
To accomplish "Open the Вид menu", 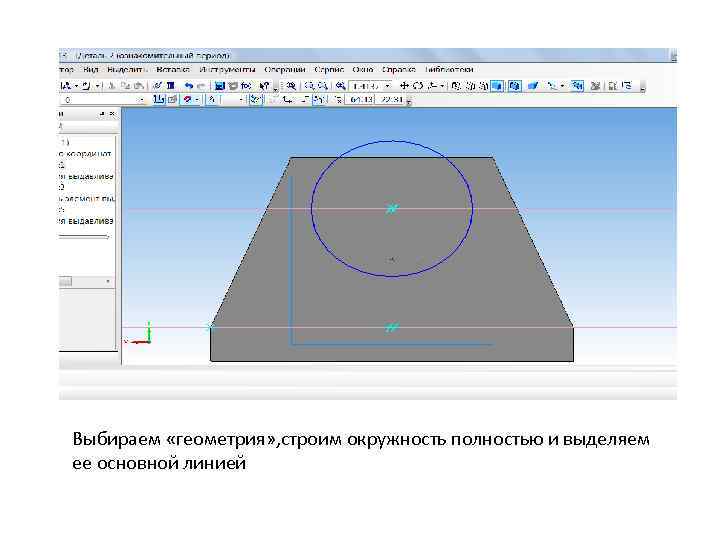I will coord(91,70).
